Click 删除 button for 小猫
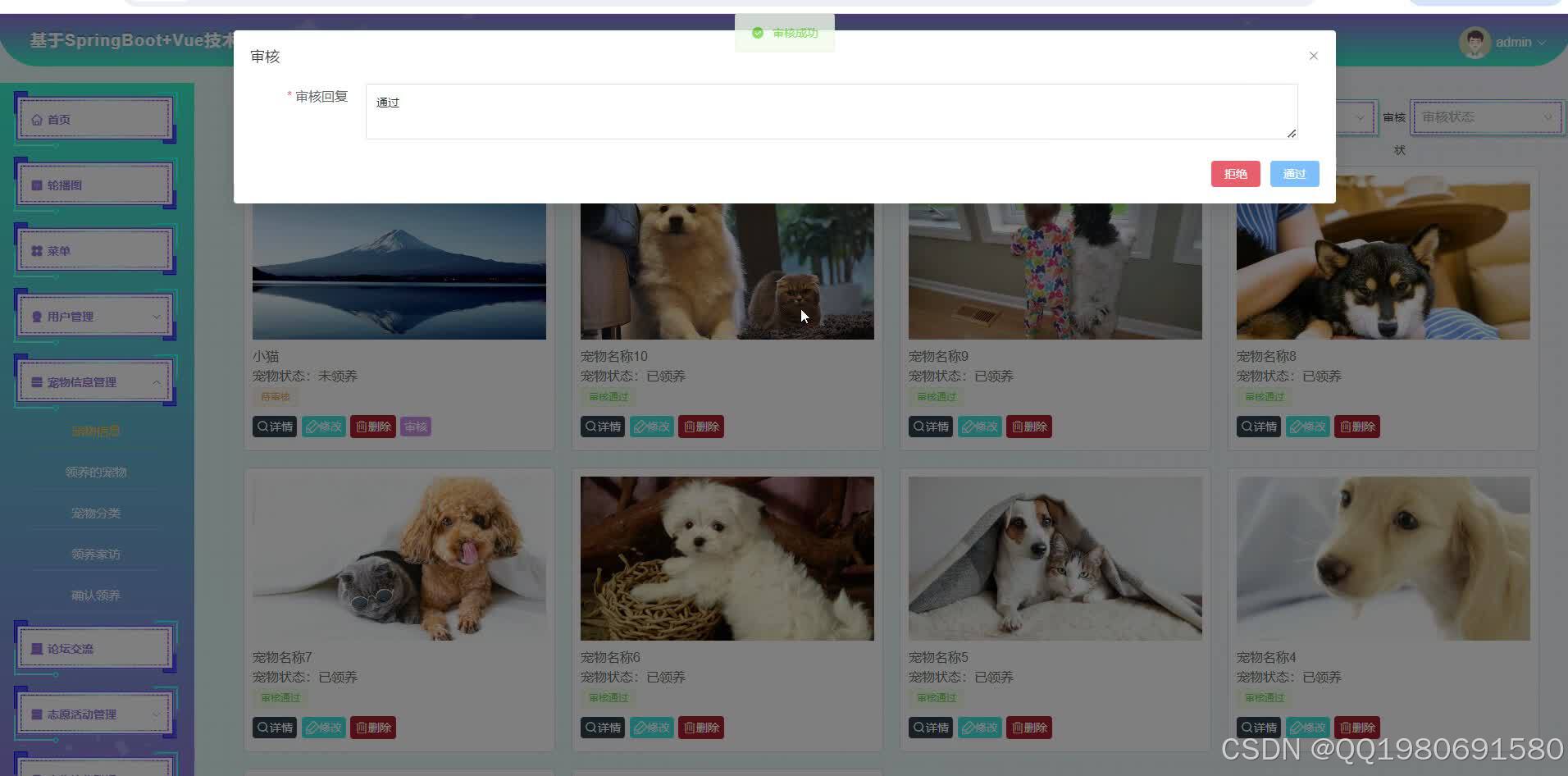1568x776 pixels. [x=373, y=427]
